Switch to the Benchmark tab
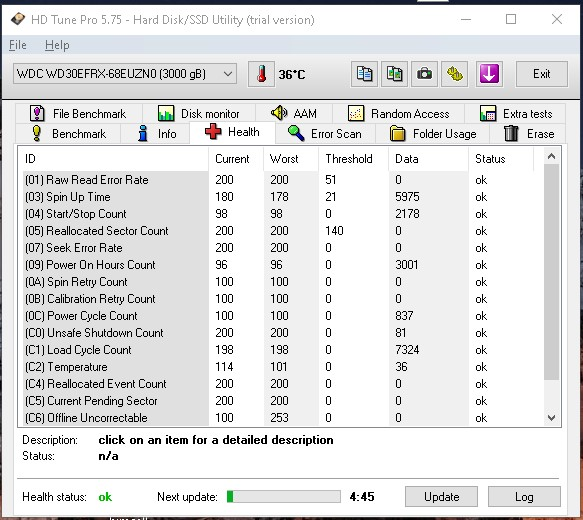 coord(69,133)
